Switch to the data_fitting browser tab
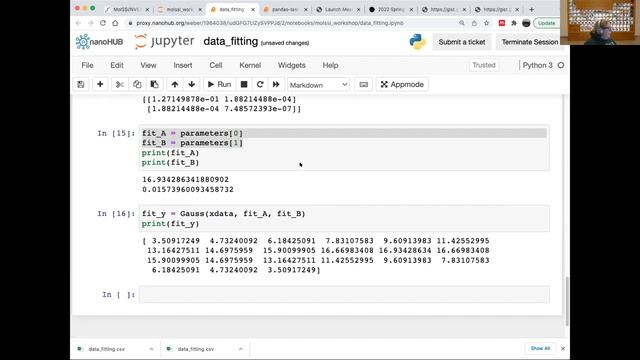The image size is (640, 360). point(231,9)
